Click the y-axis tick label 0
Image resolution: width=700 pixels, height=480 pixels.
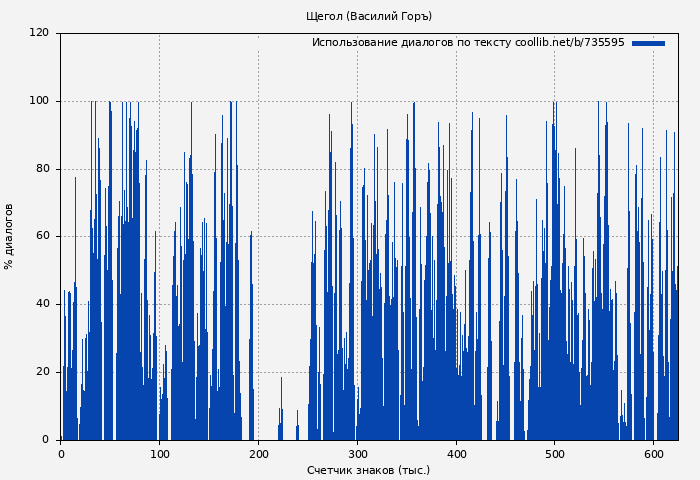click(x=46, y=440)
